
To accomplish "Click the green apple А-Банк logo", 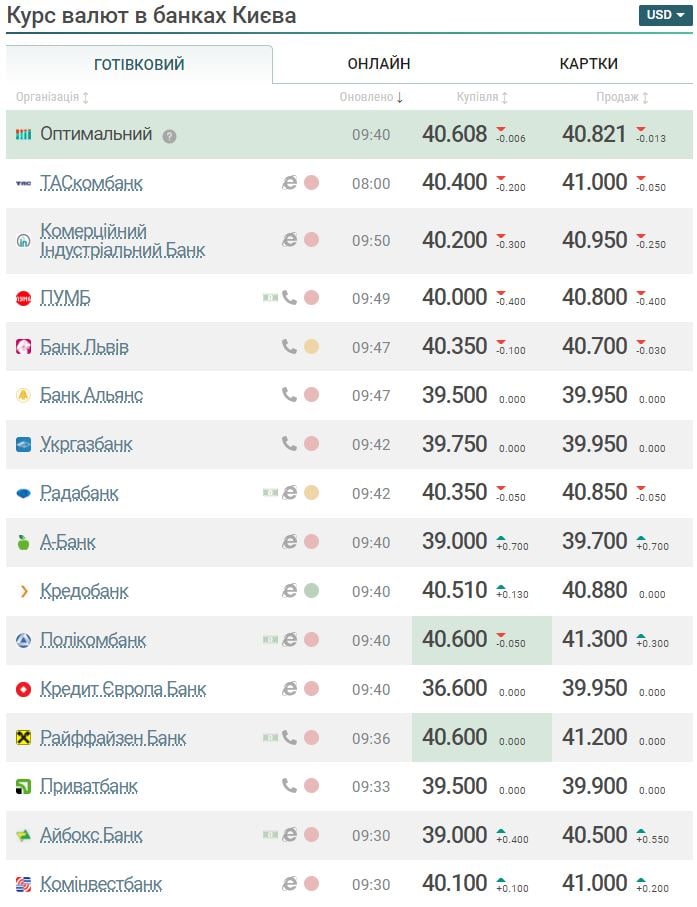I will click(23, 542).
